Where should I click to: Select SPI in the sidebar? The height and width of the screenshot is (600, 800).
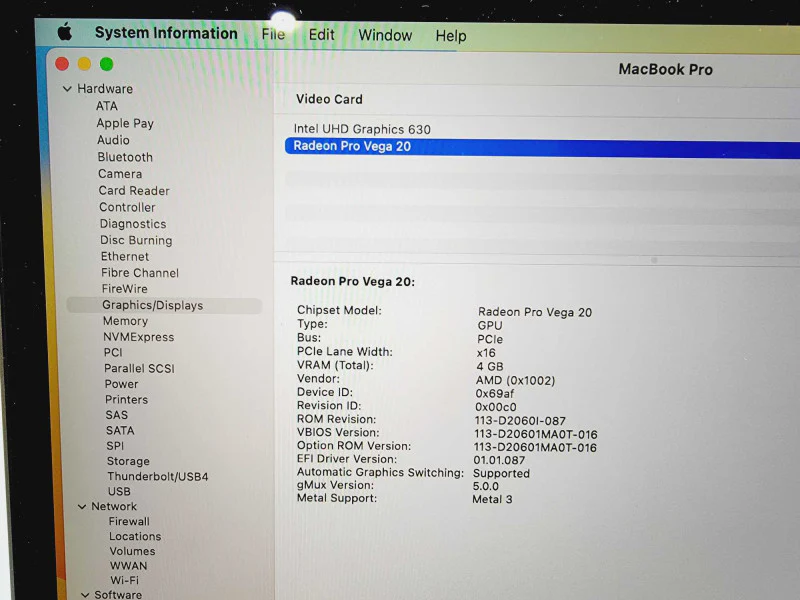pos(115,446)
